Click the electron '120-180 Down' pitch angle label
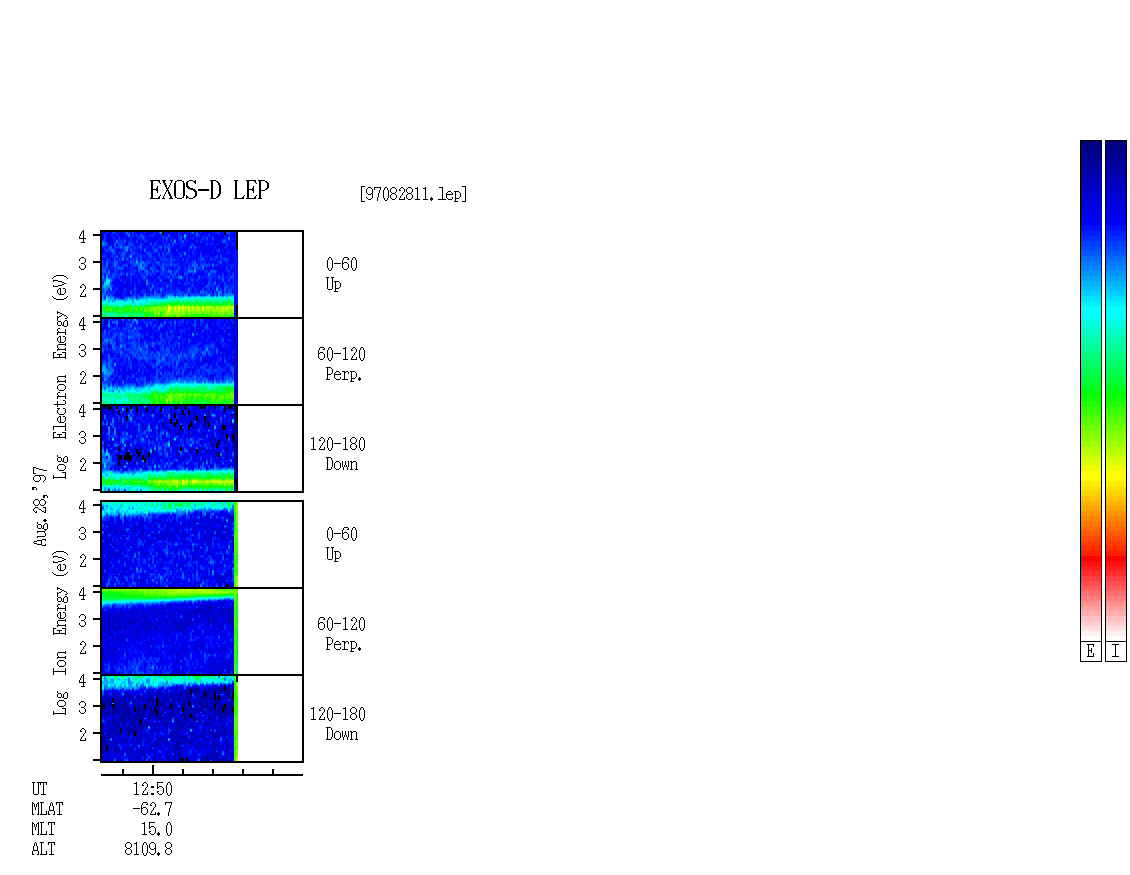This screenshot has height=875, width=1130. coord(338,454)
